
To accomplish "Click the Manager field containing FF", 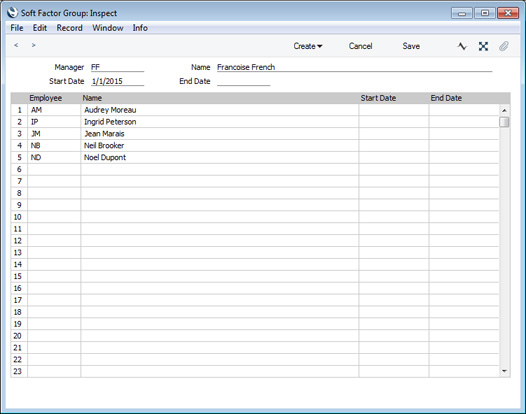I will click(117, 67).
